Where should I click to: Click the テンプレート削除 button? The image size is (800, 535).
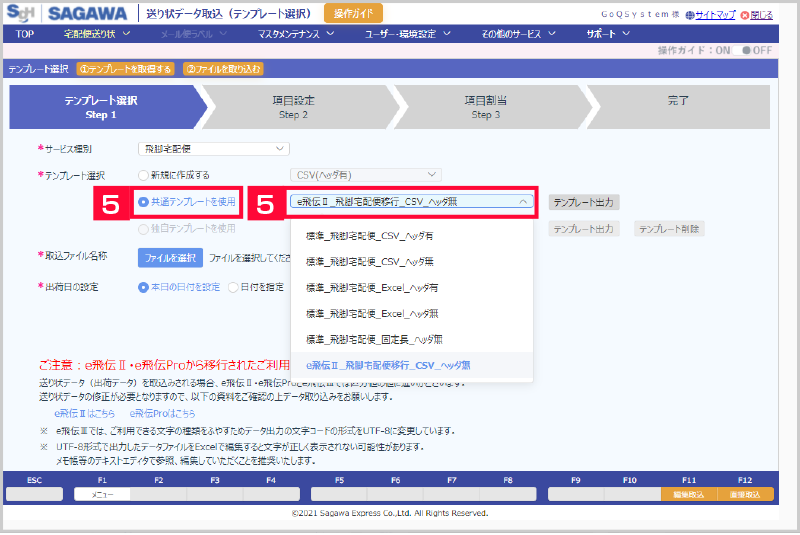(669, 229)
